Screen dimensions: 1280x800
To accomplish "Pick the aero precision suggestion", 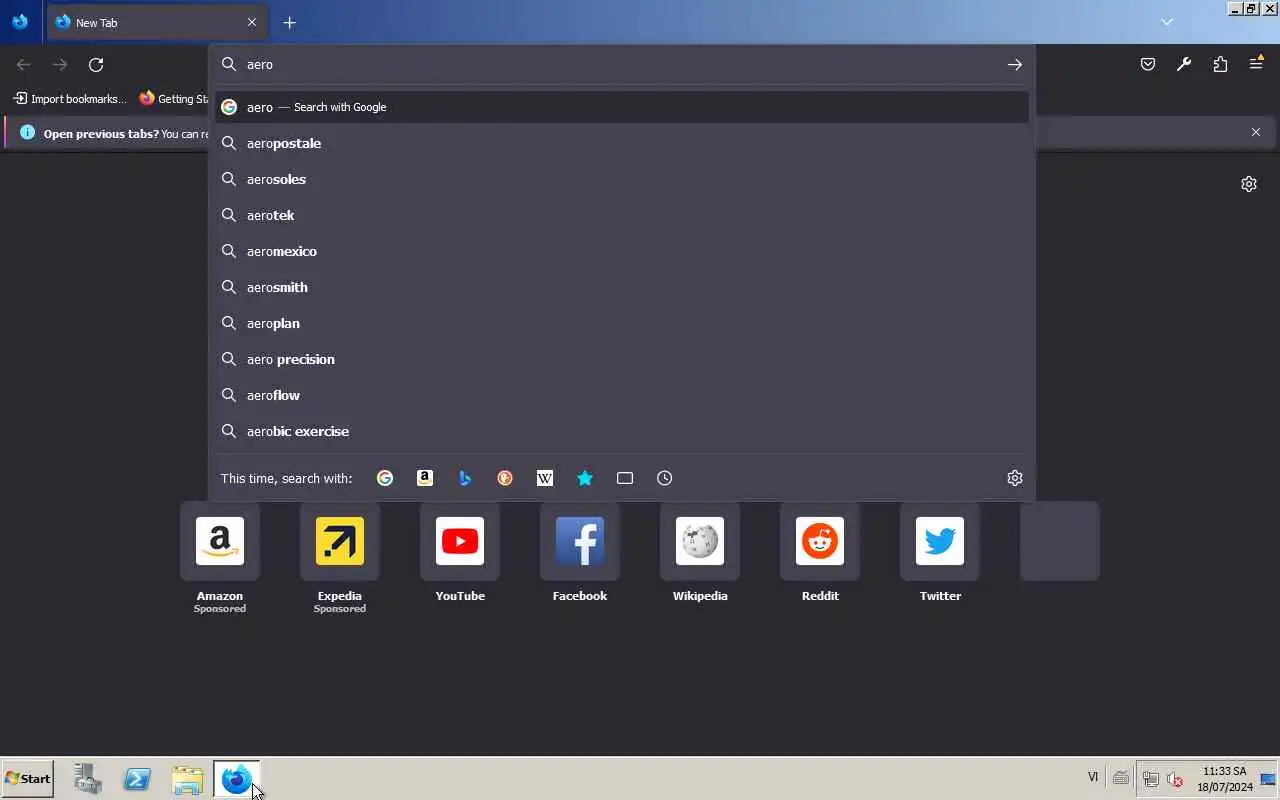I will 622,359.
